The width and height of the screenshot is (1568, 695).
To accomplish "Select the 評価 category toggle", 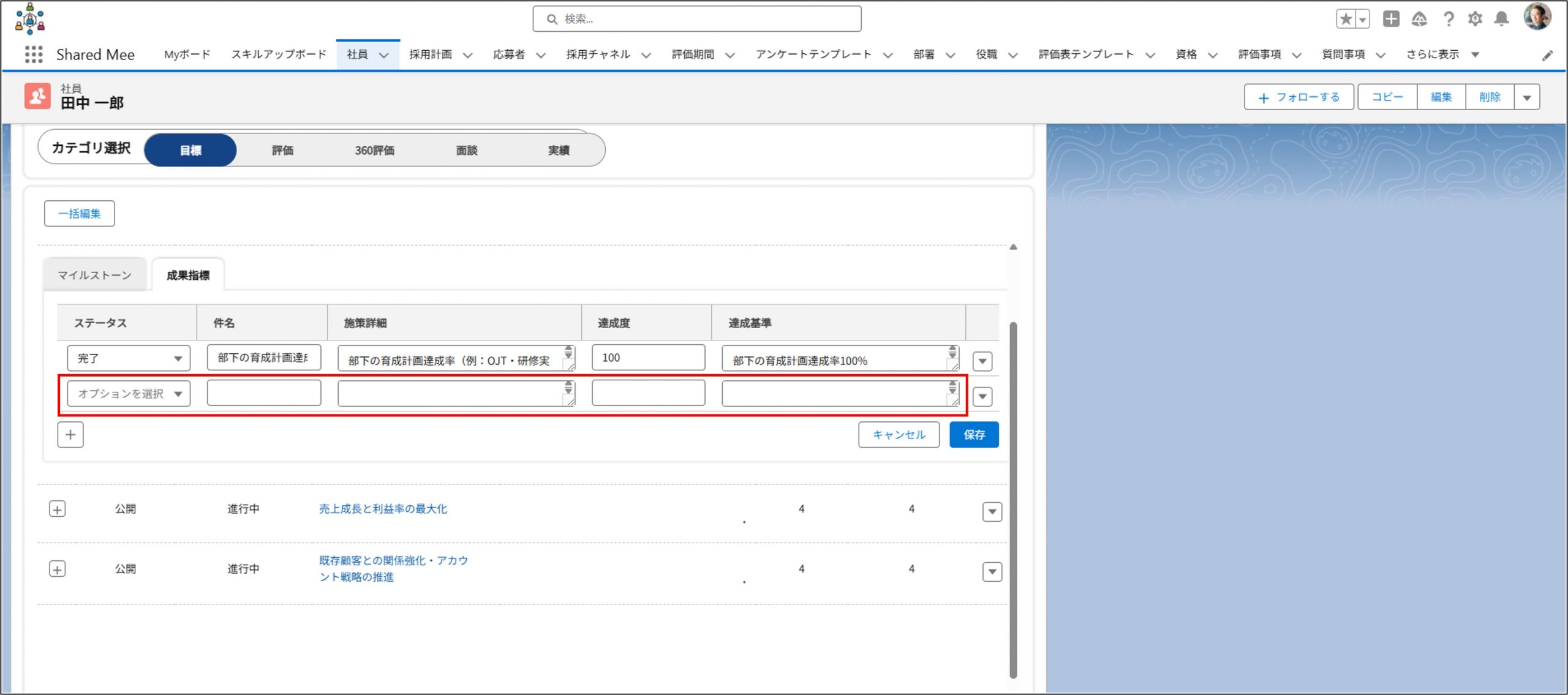I will click(x=282, y=151).
